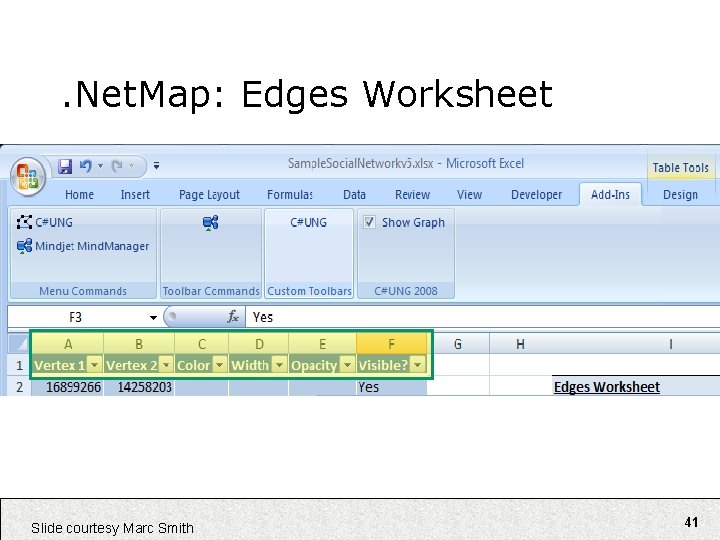Viewport: 720px width, 540px height.
Task: Click cell containing 16899266
Action: click(68, 387)
